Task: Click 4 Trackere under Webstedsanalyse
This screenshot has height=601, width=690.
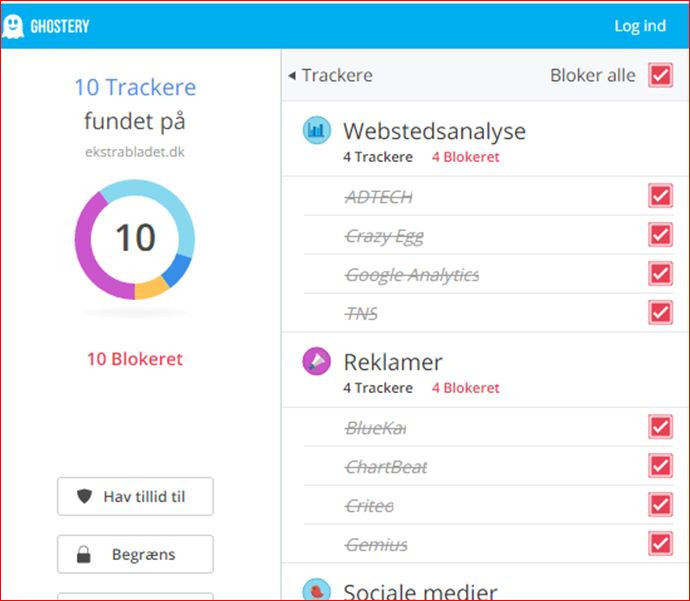Action: tap(378, 157)
